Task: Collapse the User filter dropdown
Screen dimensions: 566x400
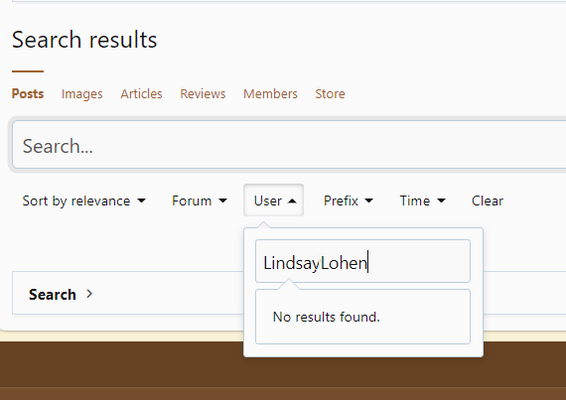Action: (274, 200)
